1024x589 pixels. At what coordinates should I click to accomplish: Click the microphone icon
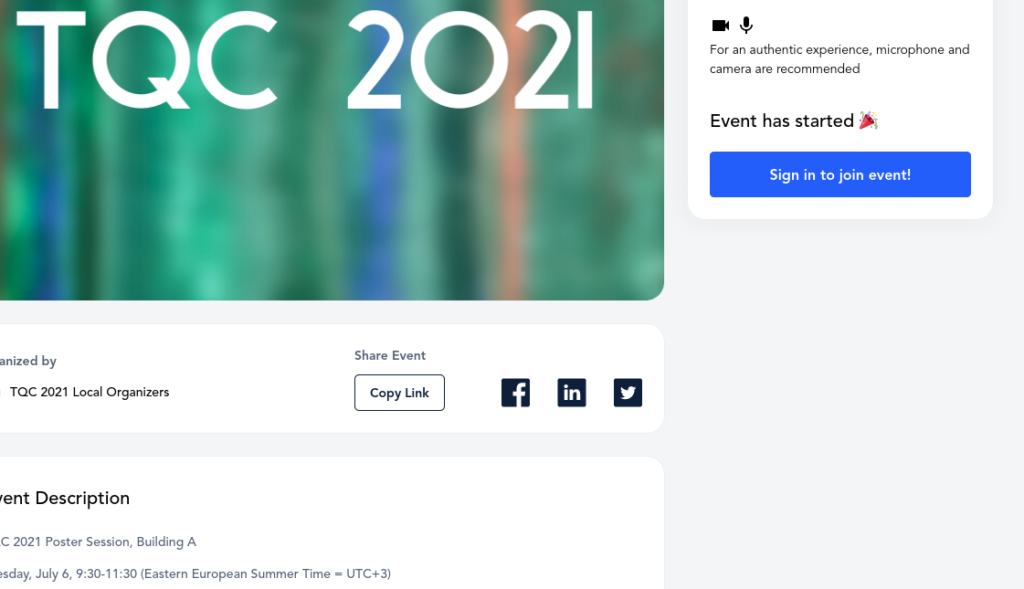[746, 26]
